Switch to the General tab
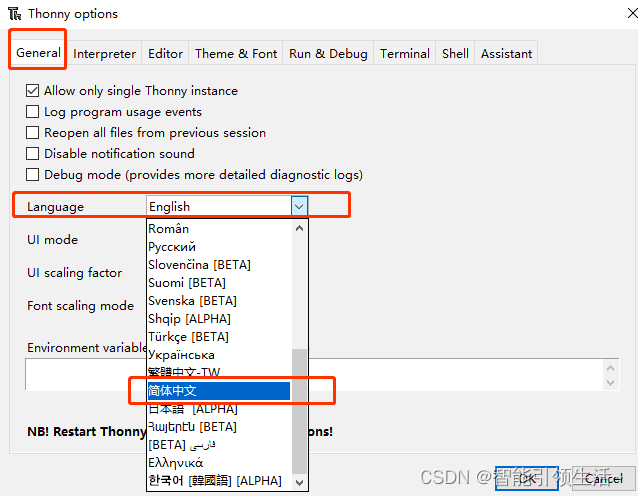Viewport: 638px width, 496px height. [38, 52]
